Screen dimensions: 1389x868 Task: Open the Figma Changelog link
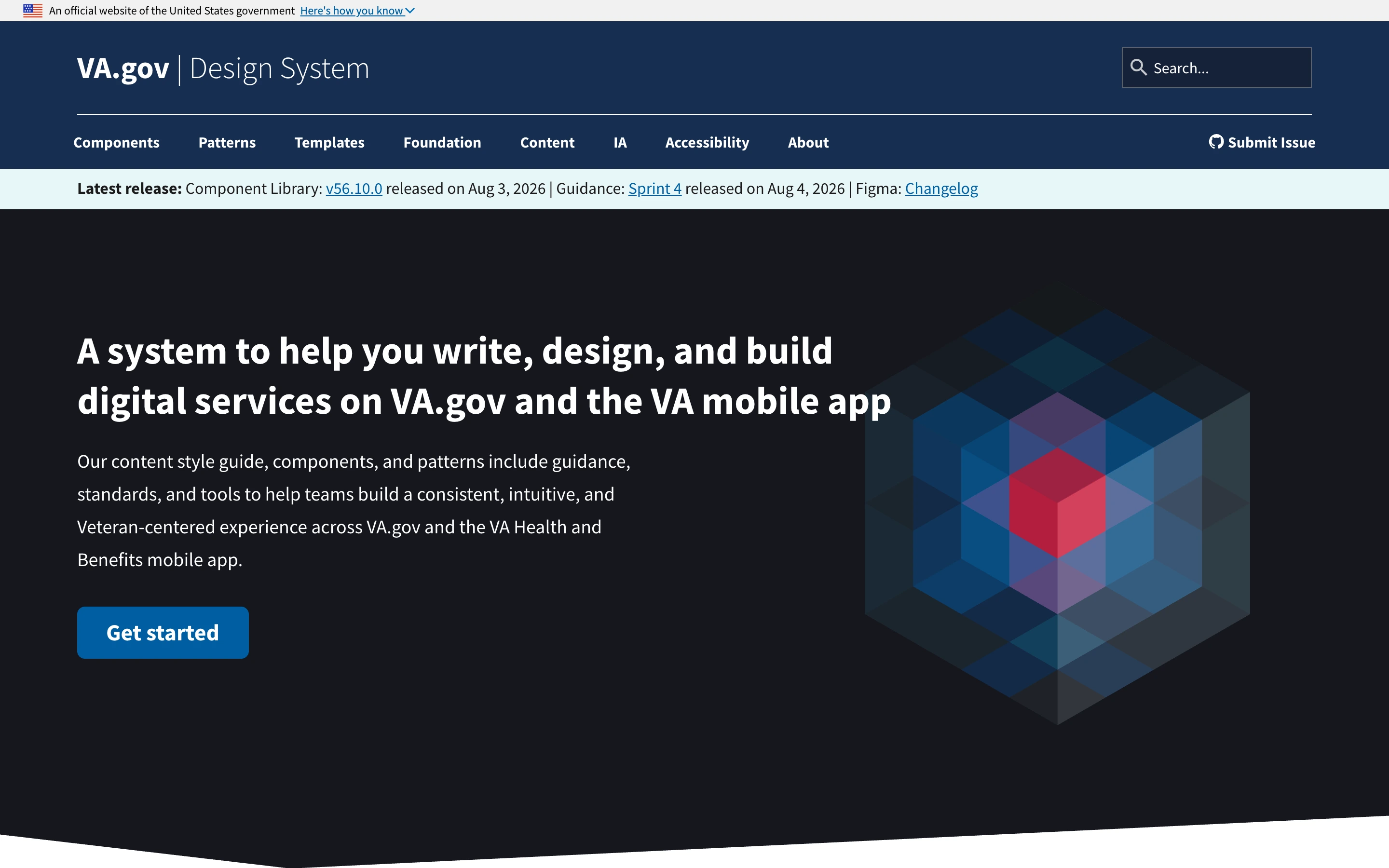tap(941, 188)
